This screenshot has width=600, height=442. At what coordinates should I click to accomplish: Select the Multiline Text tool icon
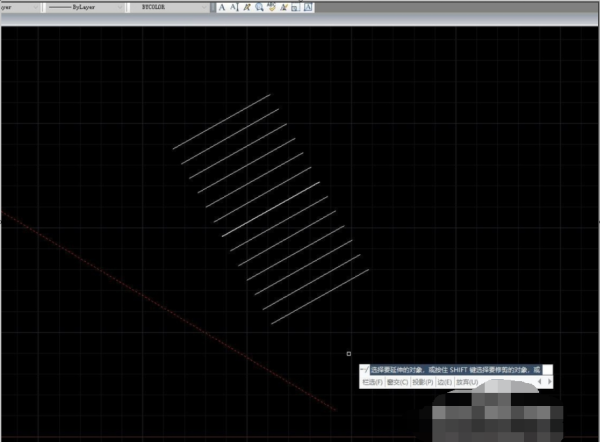[222, 7]
